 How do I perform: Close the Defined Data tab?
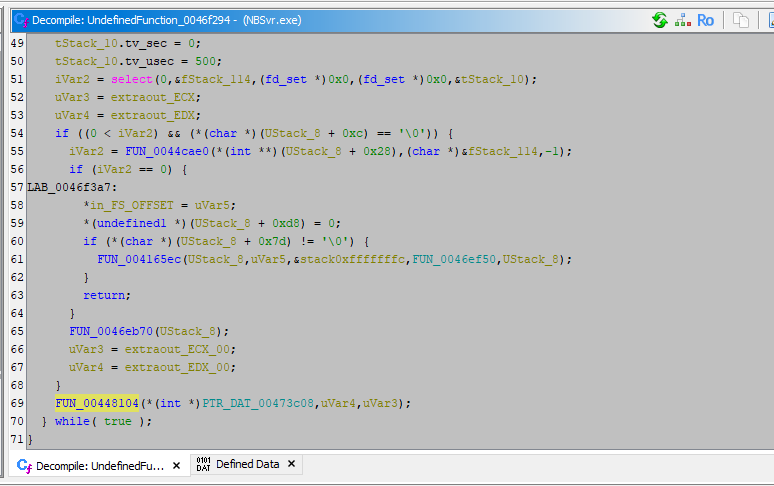[292, 465]
